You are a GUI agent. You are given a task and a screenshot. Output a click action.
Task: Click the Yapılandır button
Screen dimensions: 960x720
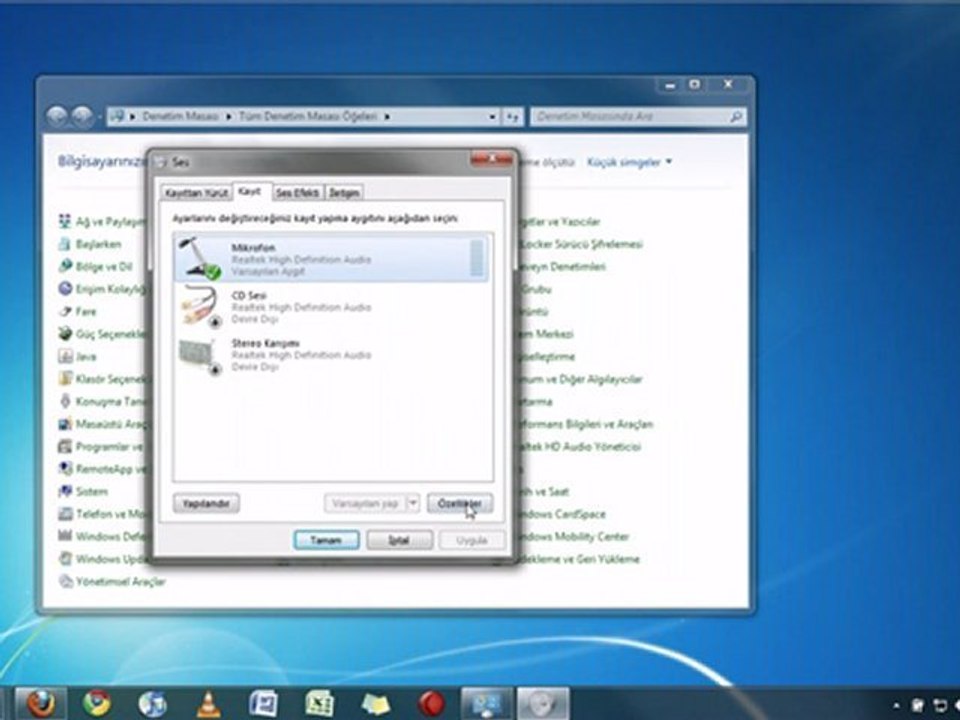[x=206, y=504]
